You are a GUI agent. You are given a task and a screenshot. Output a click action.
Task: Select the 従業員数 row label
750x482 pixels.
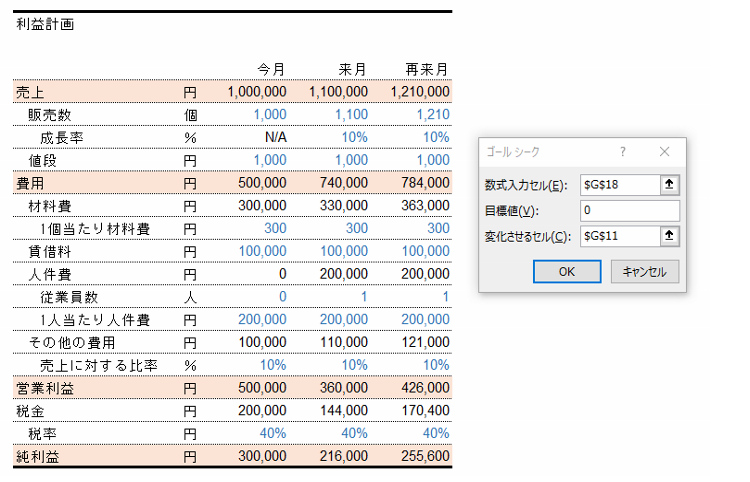point(69,297)
